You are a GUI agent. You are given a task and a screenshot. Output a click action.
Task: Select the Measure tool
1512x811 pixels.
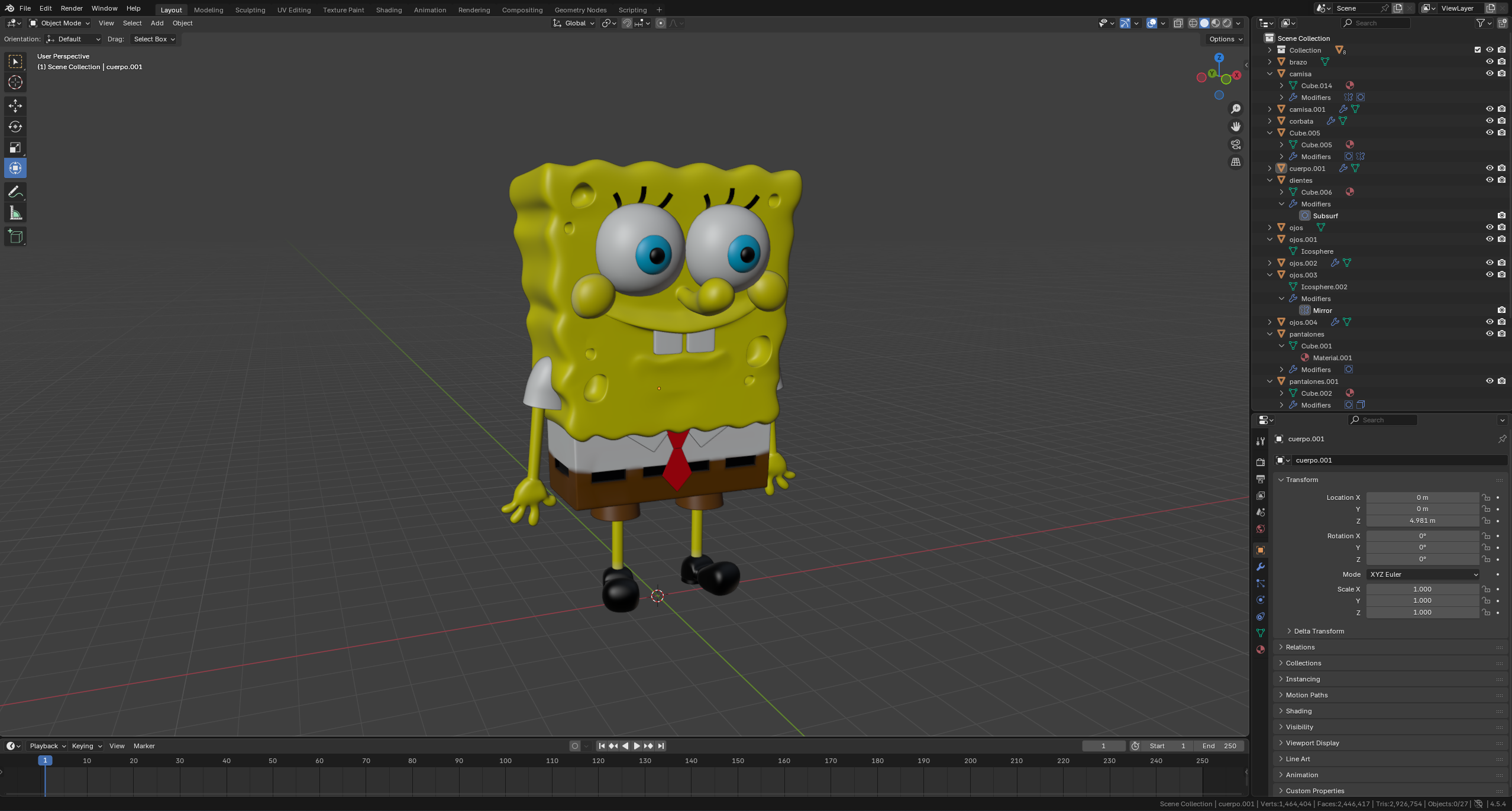tap(15, 213)
